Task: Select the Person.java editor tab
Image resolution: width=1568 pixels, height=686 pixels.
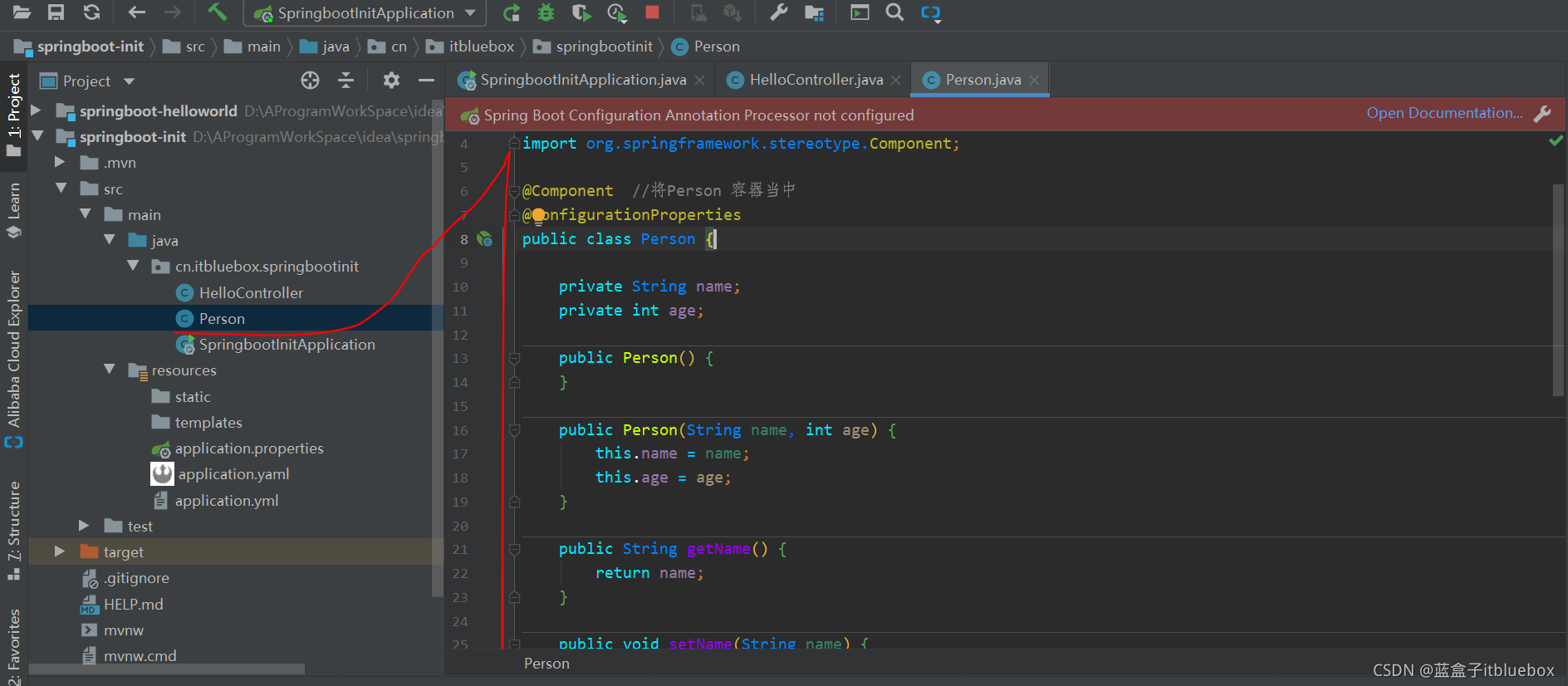Action: click(x=983, y=80)
